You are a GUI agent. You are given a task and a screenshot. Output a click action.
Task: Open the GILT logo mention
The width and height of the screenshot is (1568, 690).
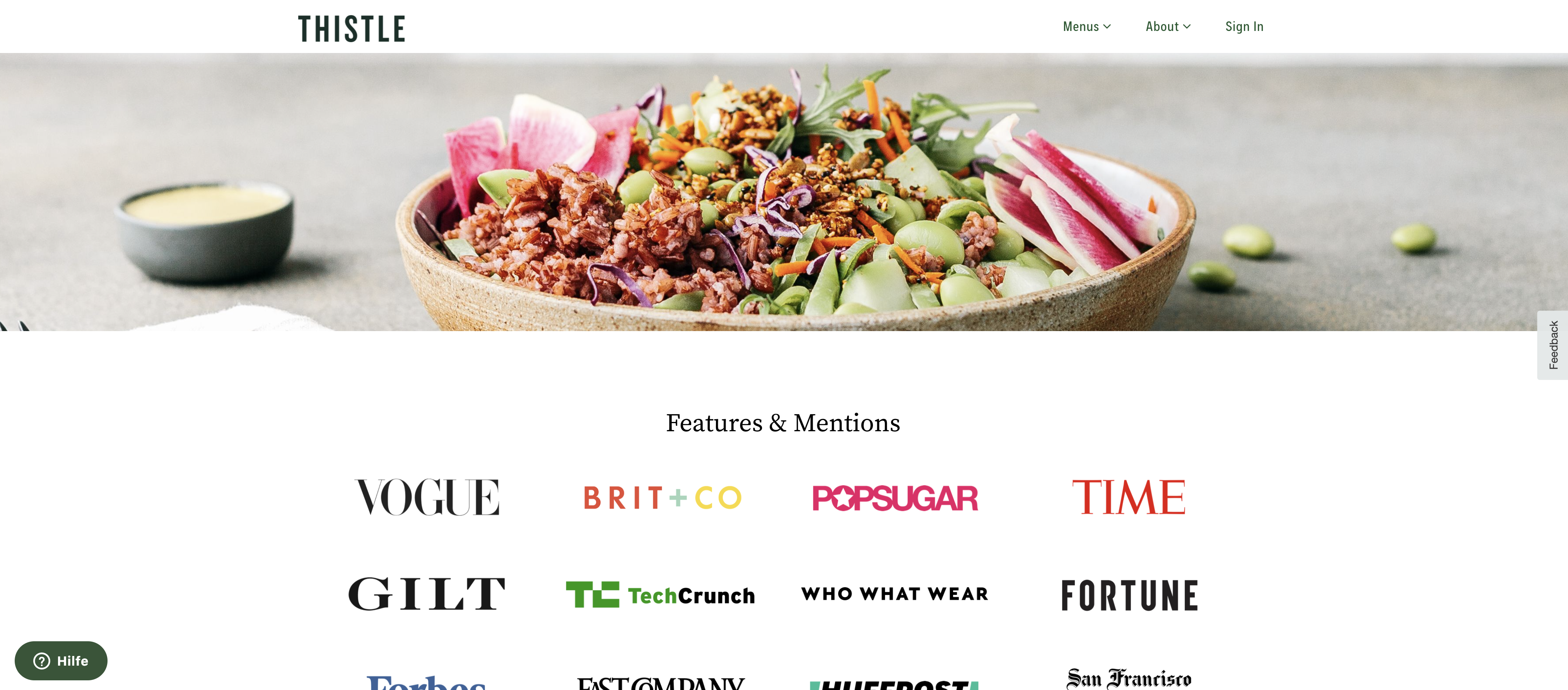click(427, 594)
